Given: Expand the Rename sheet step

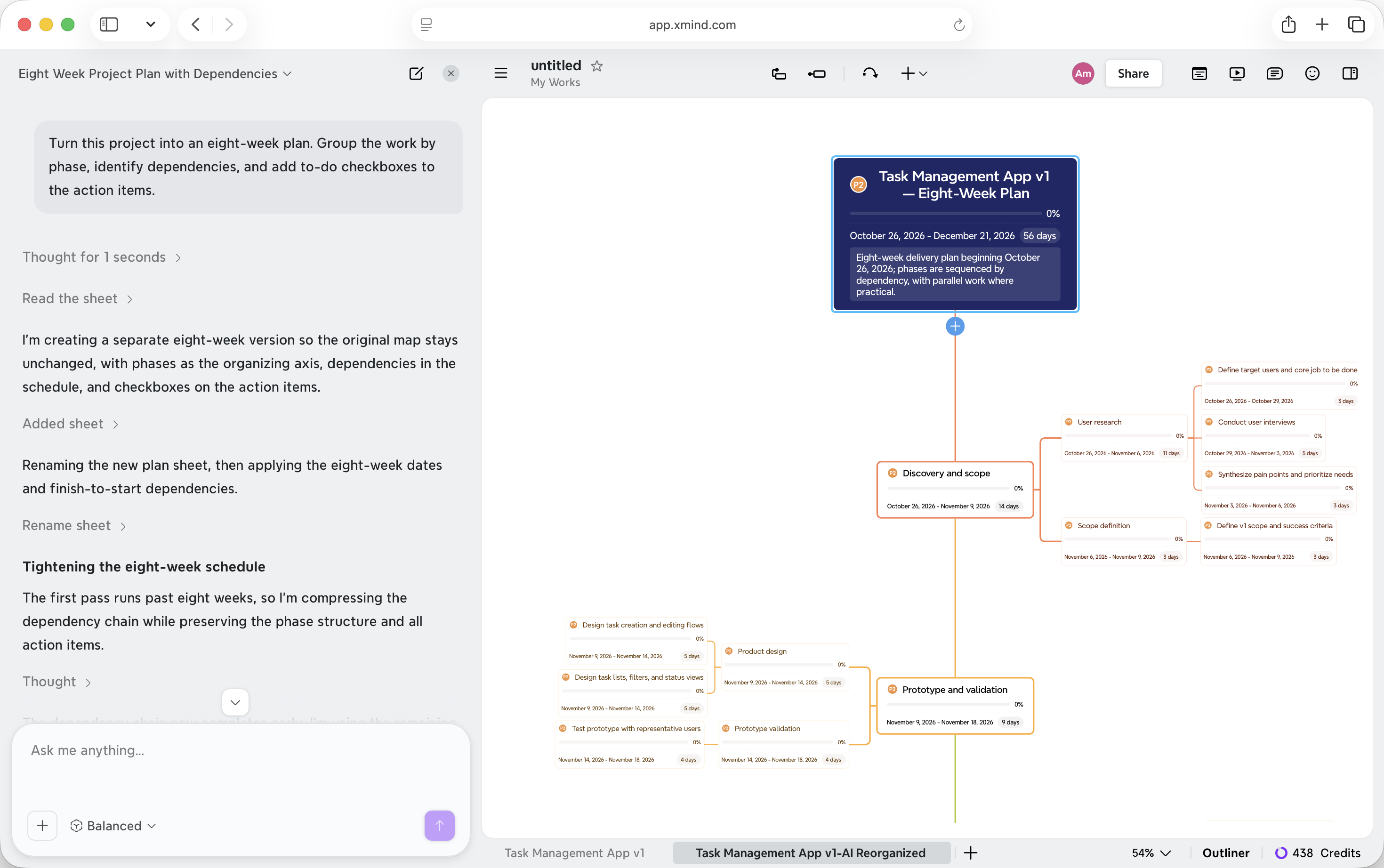Looking at the screenshot, I should click(x=74, y=526).
